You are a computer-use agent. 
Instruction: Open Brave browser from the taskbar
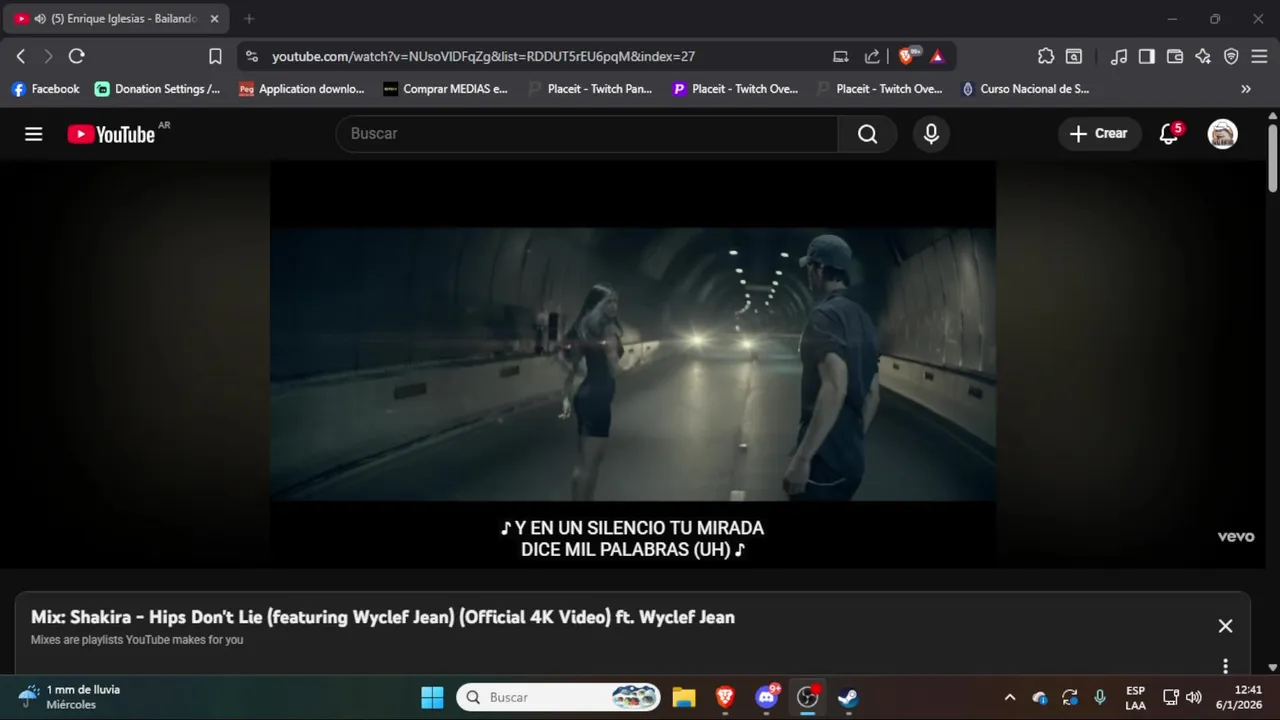[725, 697]
